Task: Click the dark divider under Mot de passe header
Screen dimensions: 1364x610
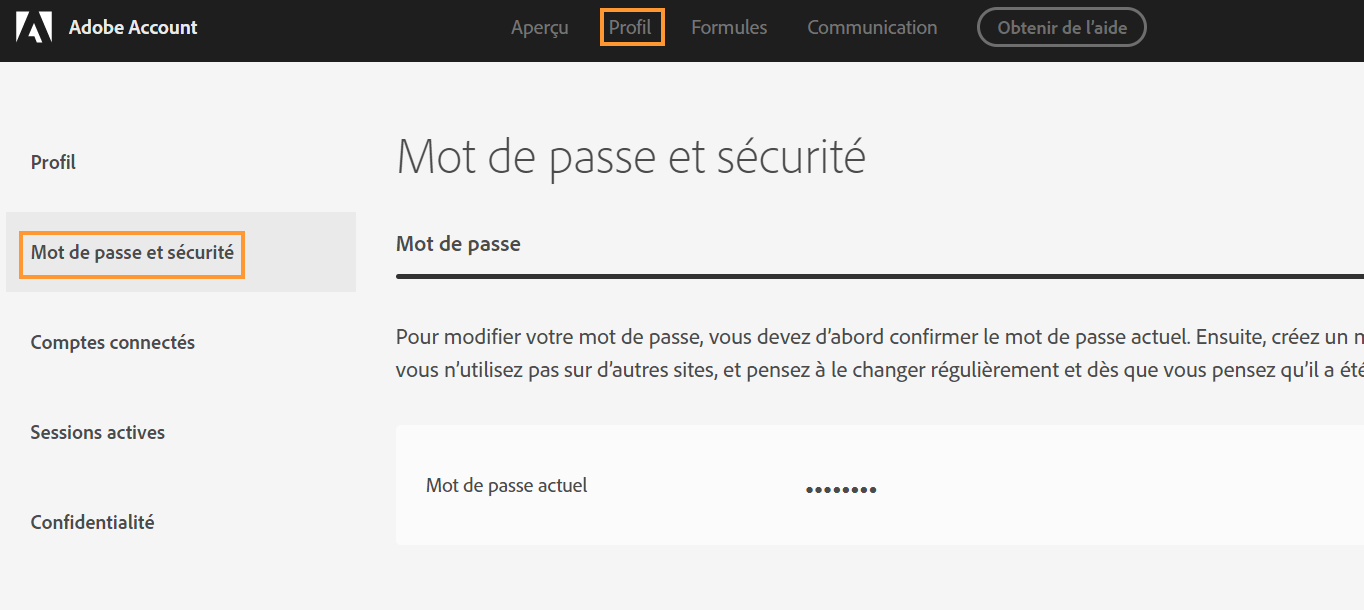Action: 878,276
